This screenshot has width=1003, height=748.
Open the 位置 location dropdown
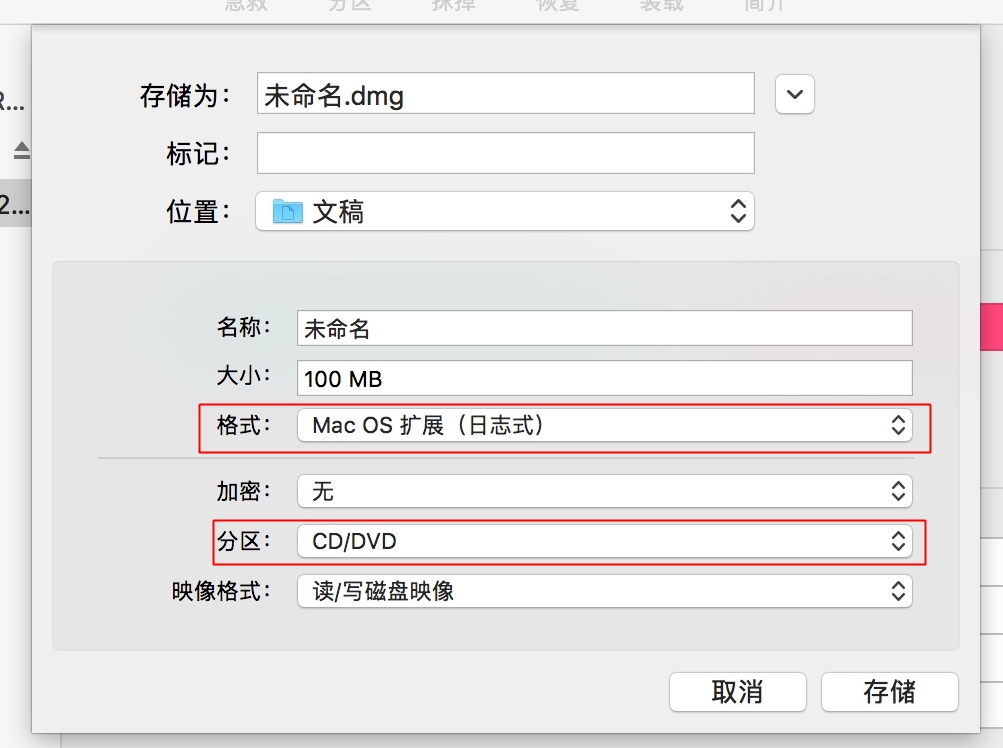[x=505, y=212]
